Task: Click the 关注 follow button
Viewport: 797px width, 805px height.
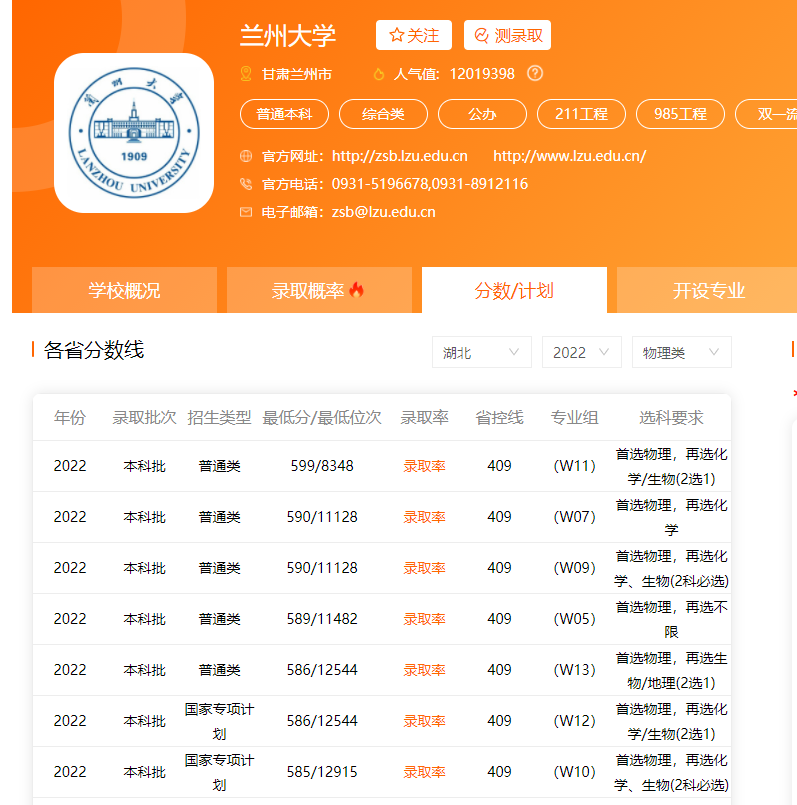Action: [413, 35]
